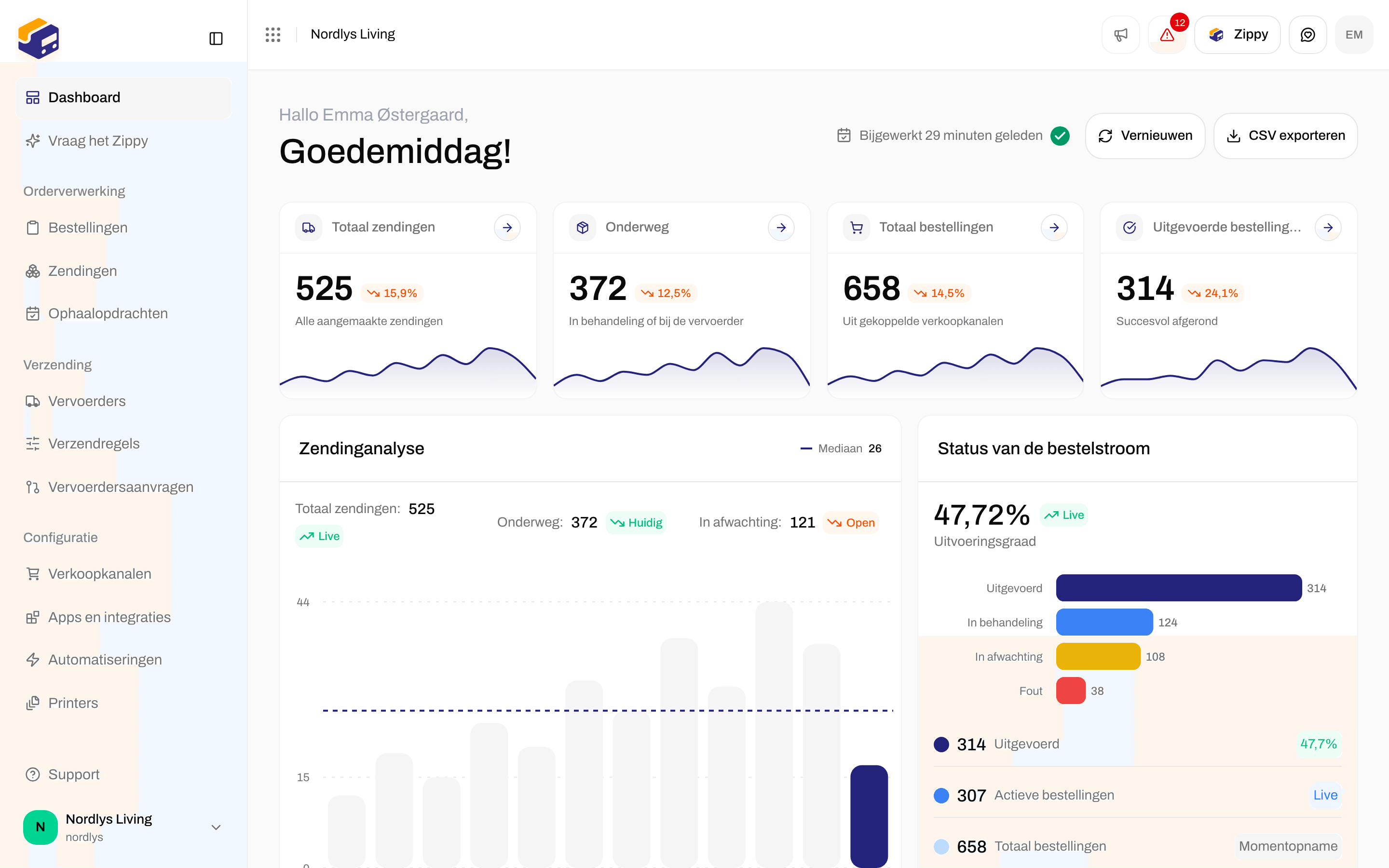Viewport: 1389px width, 868px height.
Task: Open the apps grid launcher
Action: pyautogui.click(x=272, y=34)
